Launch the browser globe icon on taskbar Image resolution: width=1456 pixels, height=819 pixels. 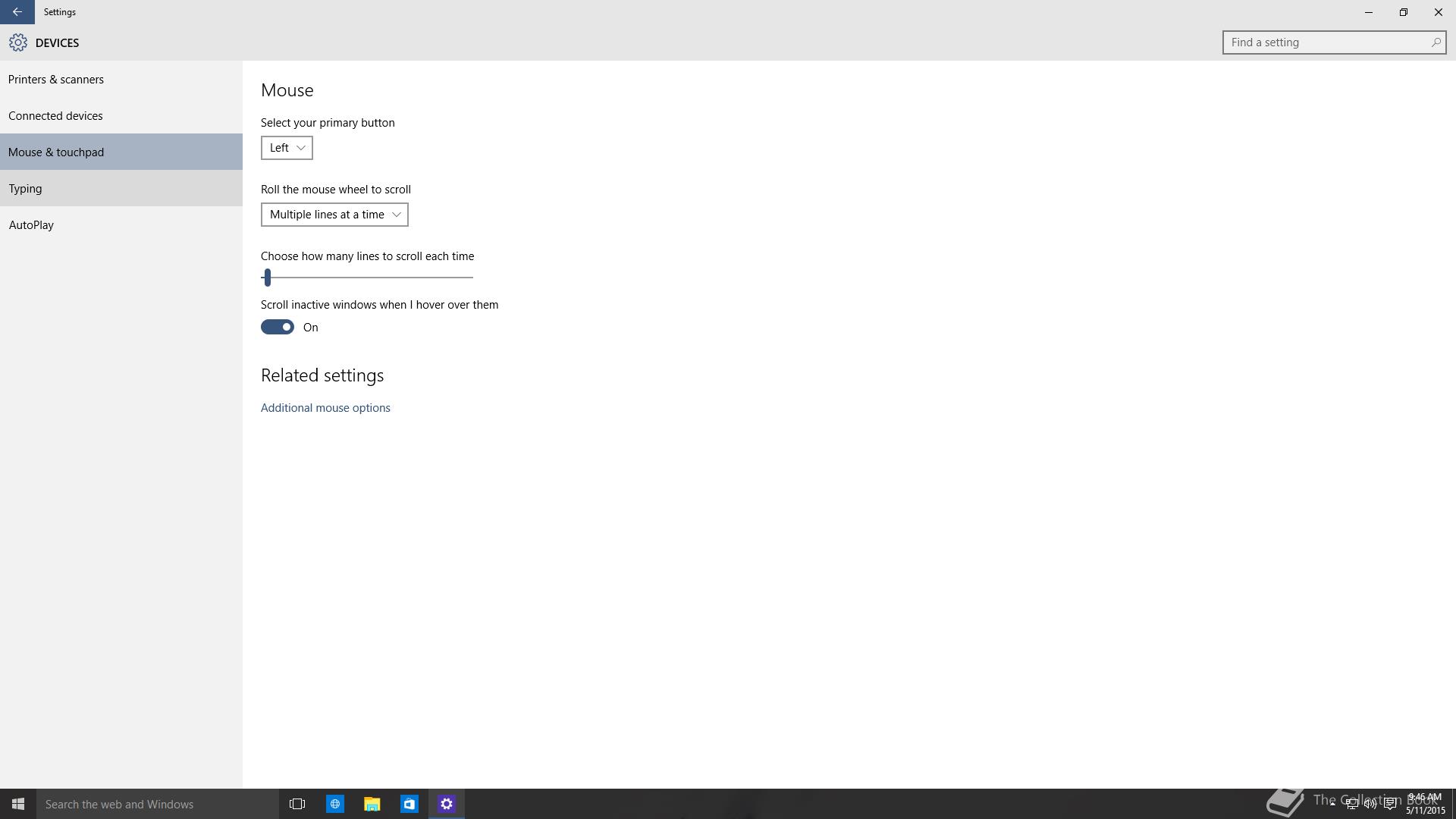tap(334, 804)
